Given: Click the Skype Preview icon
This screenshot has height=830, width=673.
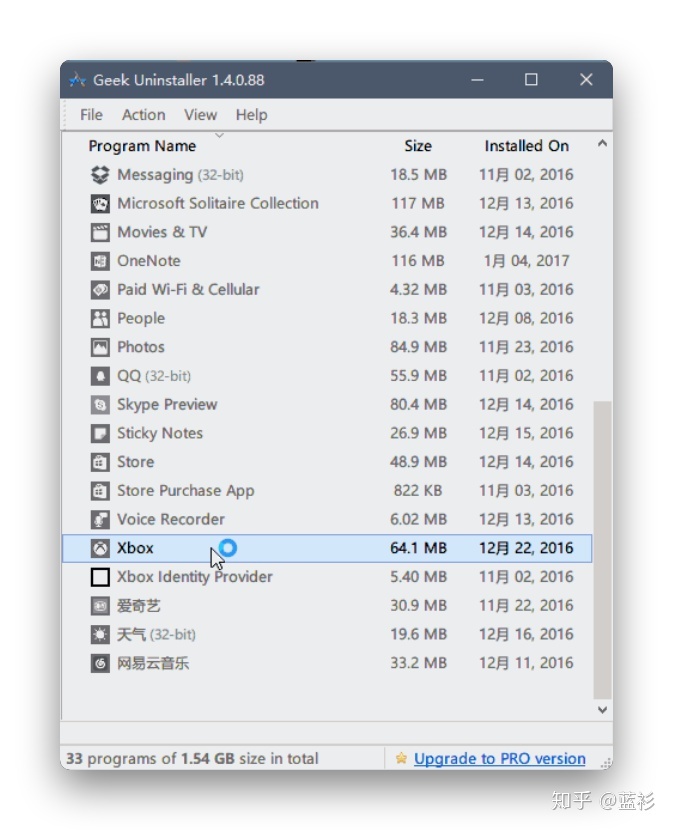Looking at the screenshot, I should [x=100, y=405].
